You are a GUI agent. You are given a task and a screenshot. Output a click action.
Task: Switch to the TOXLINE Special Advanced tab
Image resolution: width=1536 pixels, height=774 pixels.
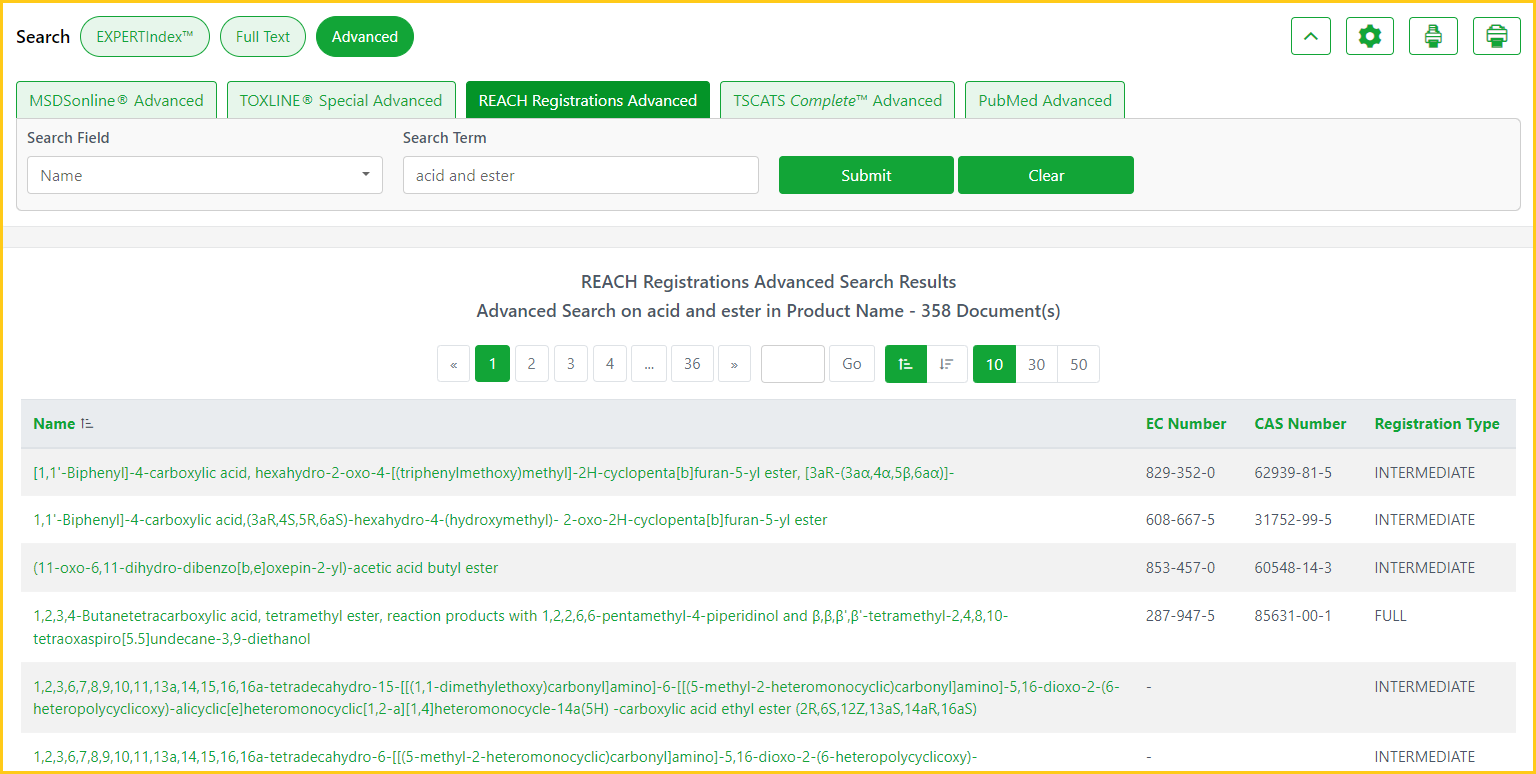(x=341, y=100)
